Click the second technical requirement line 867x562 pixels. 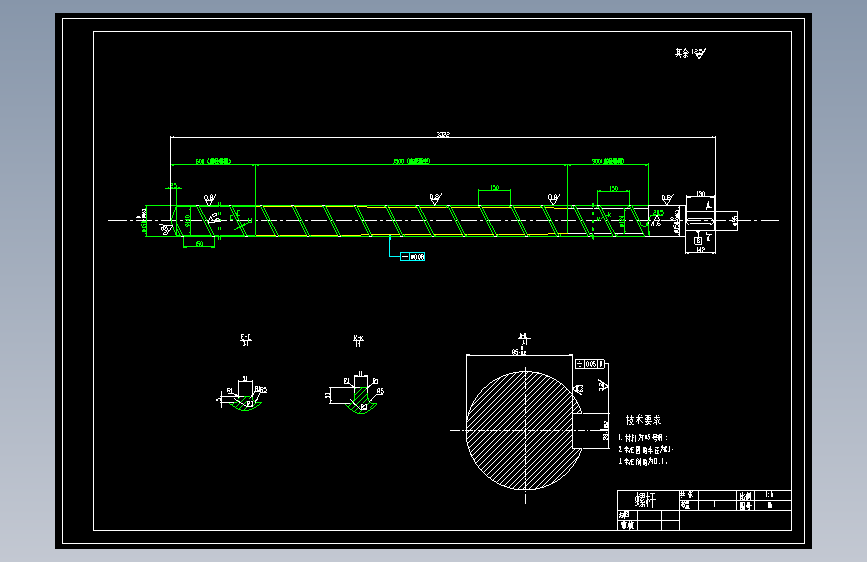[x=645, y=450]
